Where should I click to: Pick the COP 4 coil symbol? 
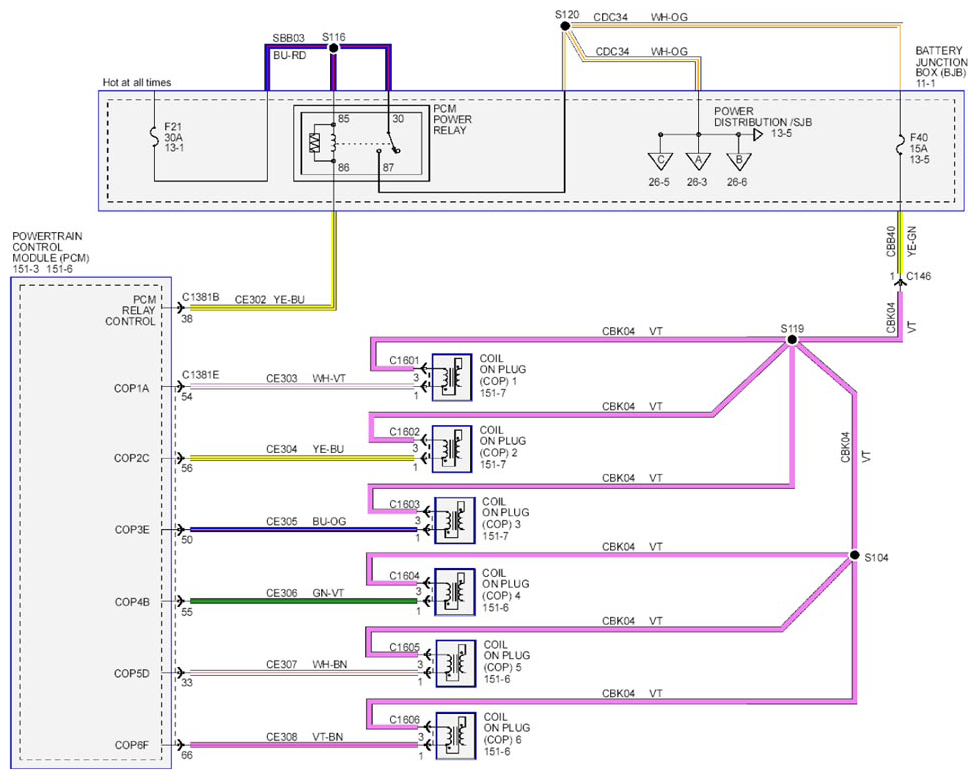click(454, 592)
